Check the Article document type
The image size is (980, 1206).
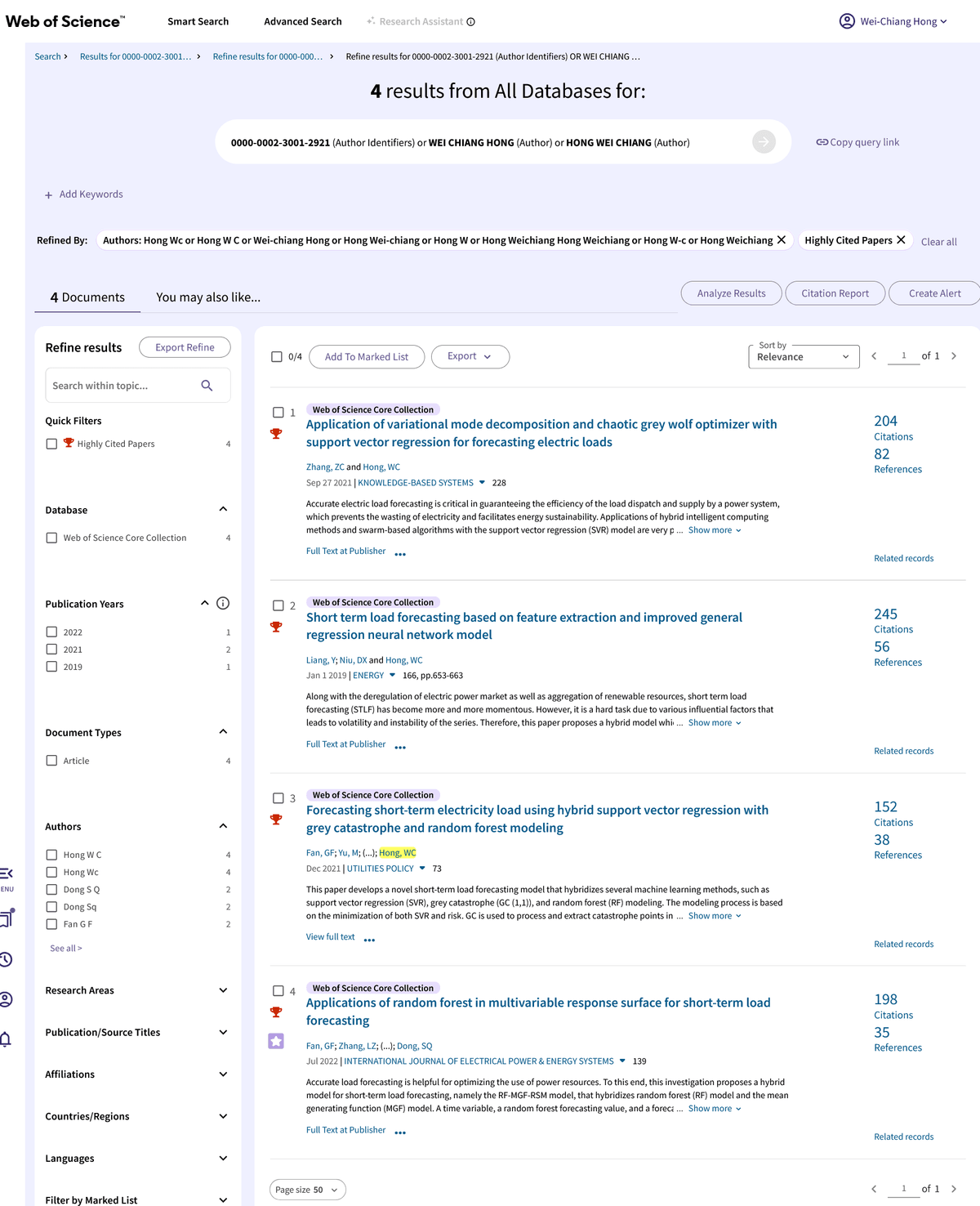51,761
